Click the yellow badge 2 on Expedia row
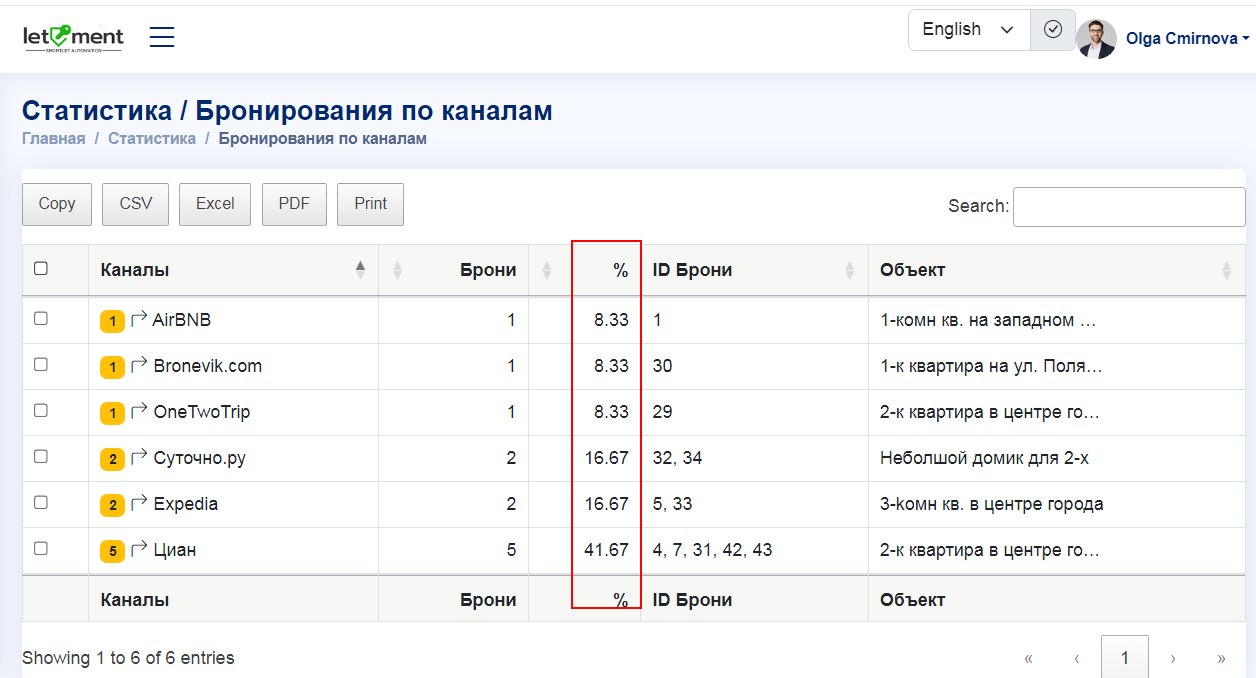This screenshot has height=678, width=1256. pyautogui.click(x=112, y=505)
